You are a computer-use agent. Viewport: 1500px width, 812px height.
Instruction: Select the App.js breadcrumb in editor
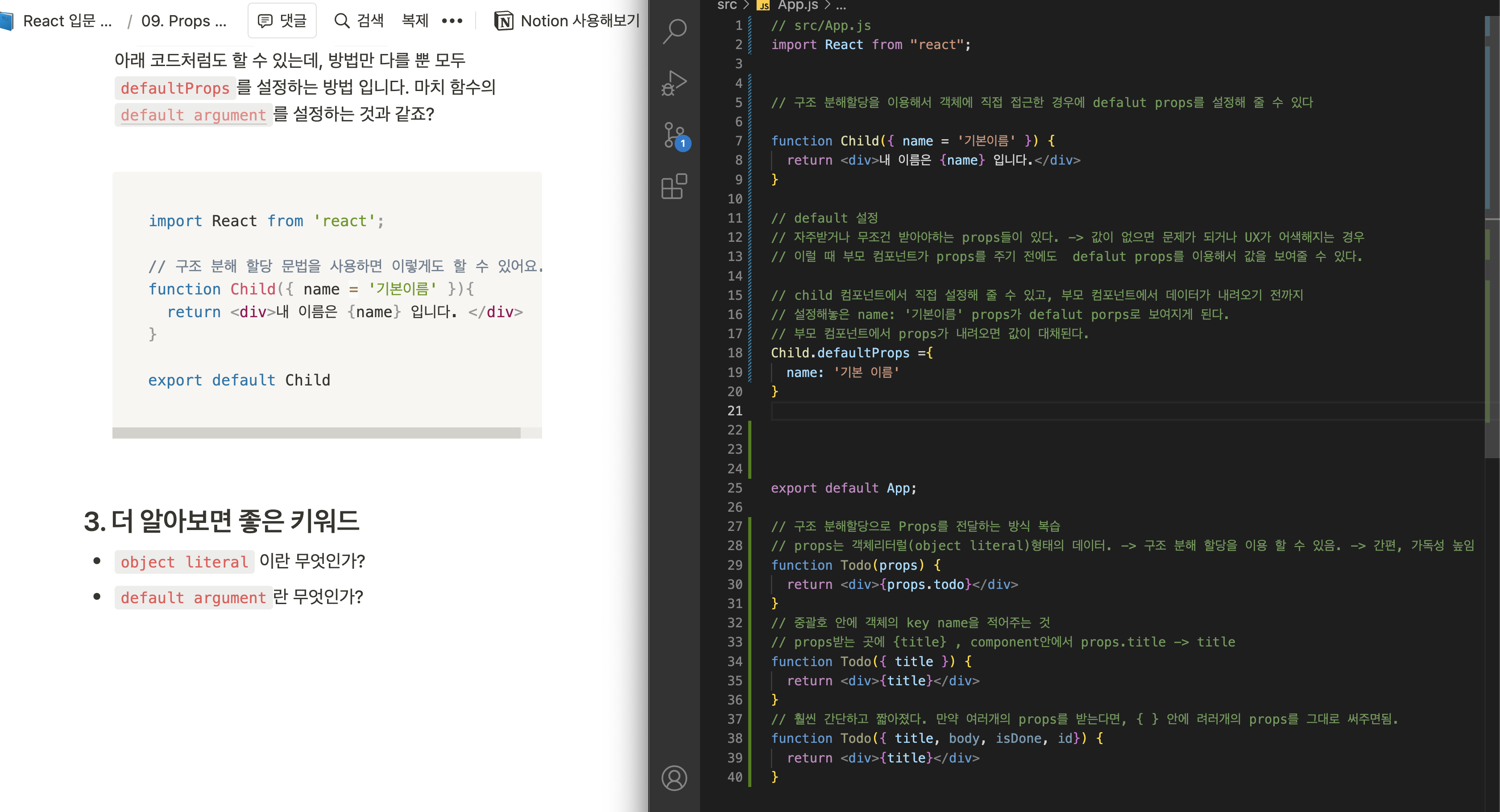tap(797, 5)
